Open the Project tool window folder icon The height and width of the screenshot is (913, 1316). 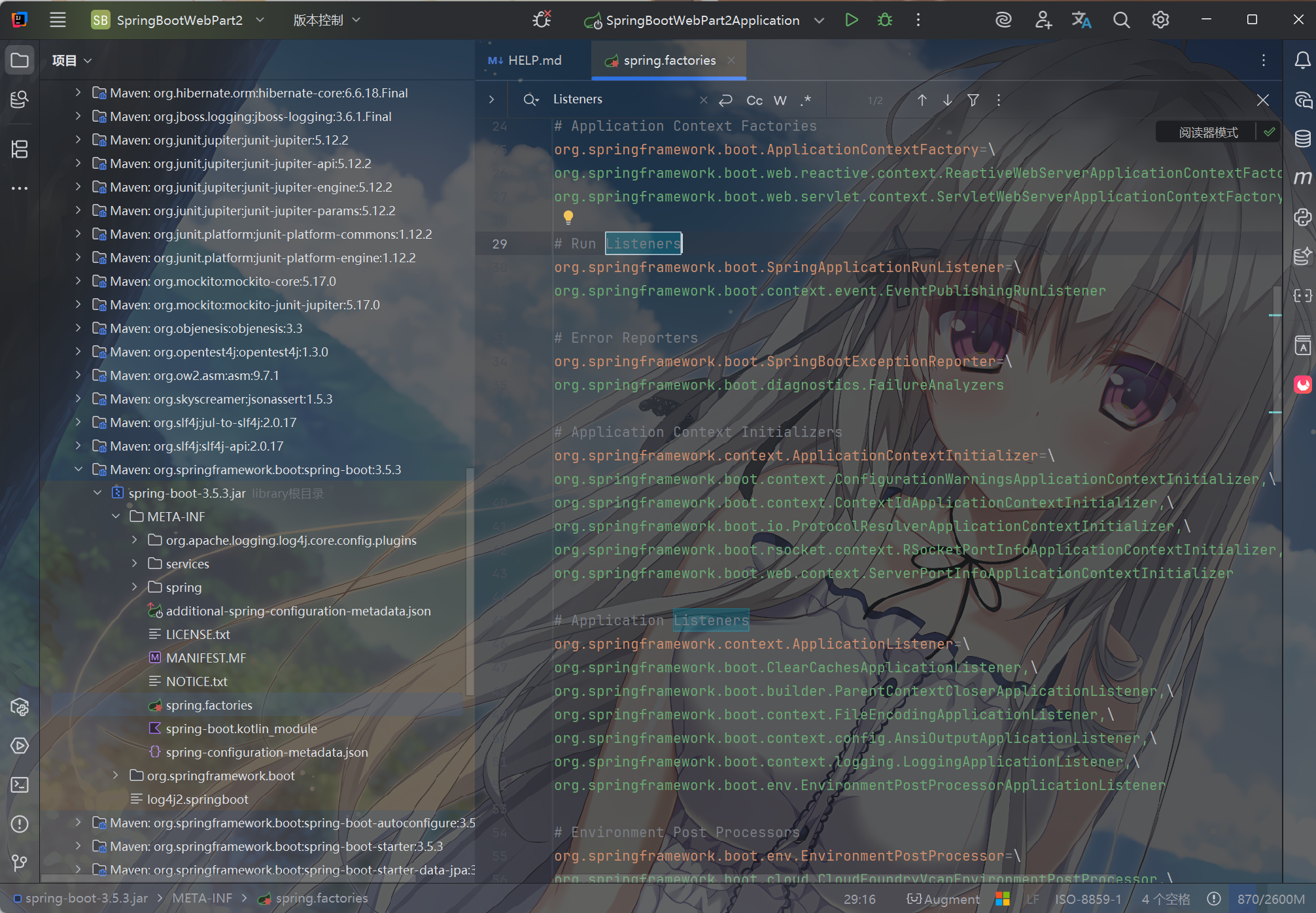pyautogui.click(x=20, y=60)
